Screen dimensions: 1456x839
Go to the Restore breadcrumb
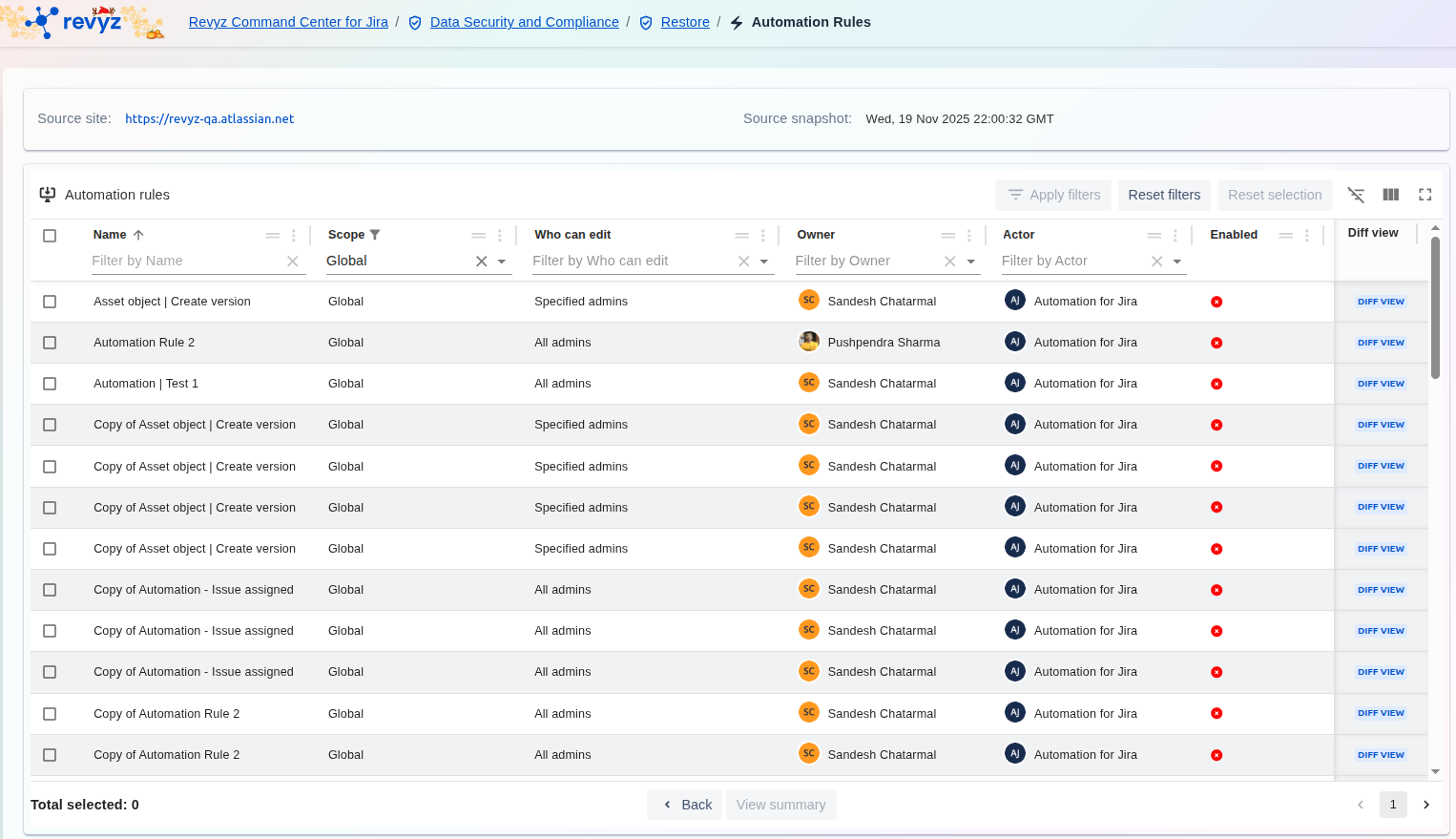point(684,22)
